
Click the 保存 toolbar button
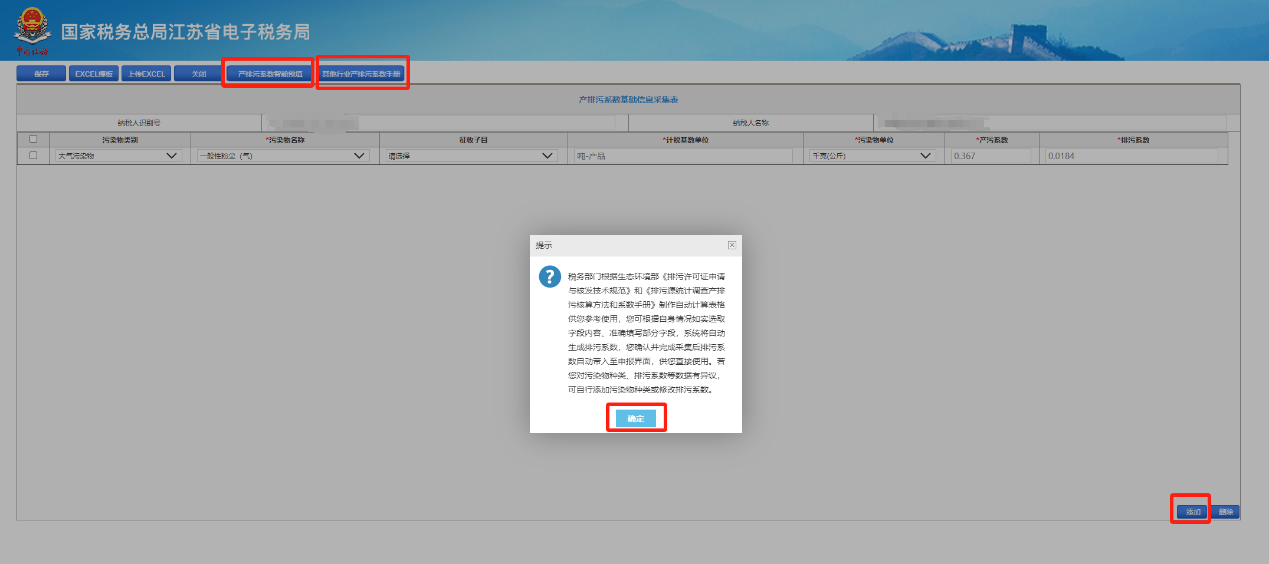click(x=41, y=74)
